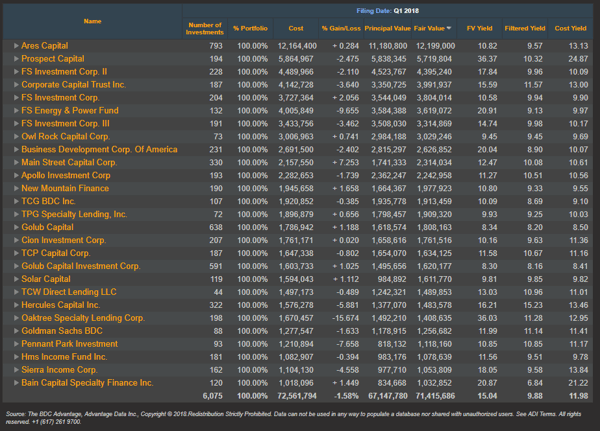600x431 pixels.
Task: Open the FS Investment Corp. III link
Action: click(x=65, y=124)
